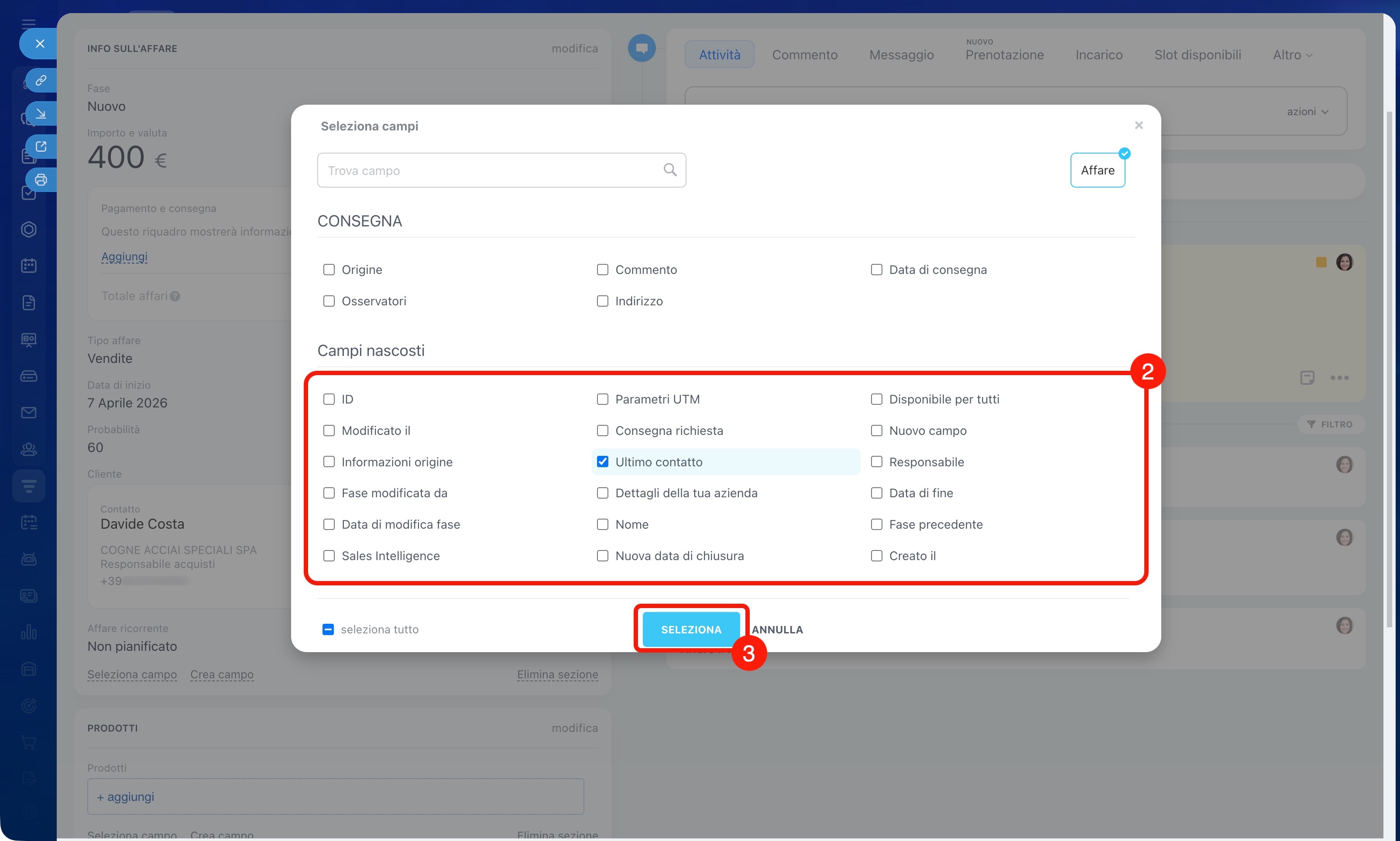Enable the Parametri UTM checkbox
Image resolution: width=1400 pixels, height=841 pixels.
click(x=603, y=400)
